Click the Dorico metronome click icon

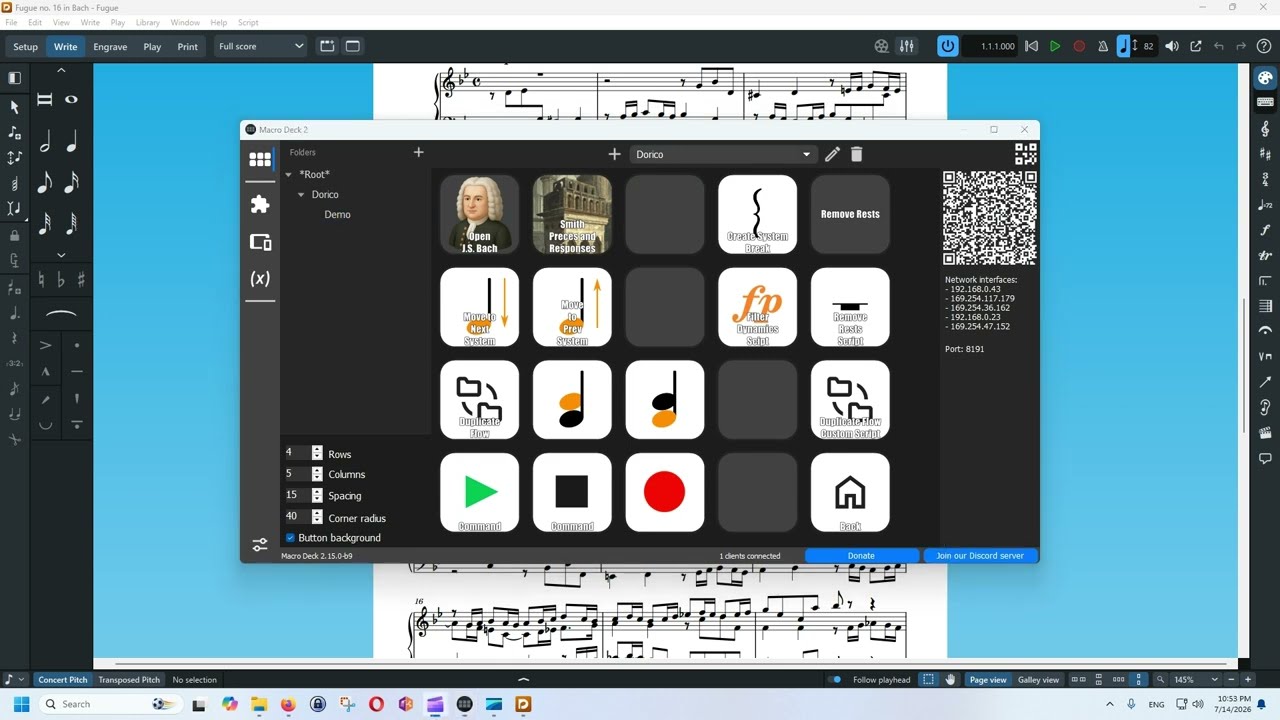click(x=1103, y=46)
